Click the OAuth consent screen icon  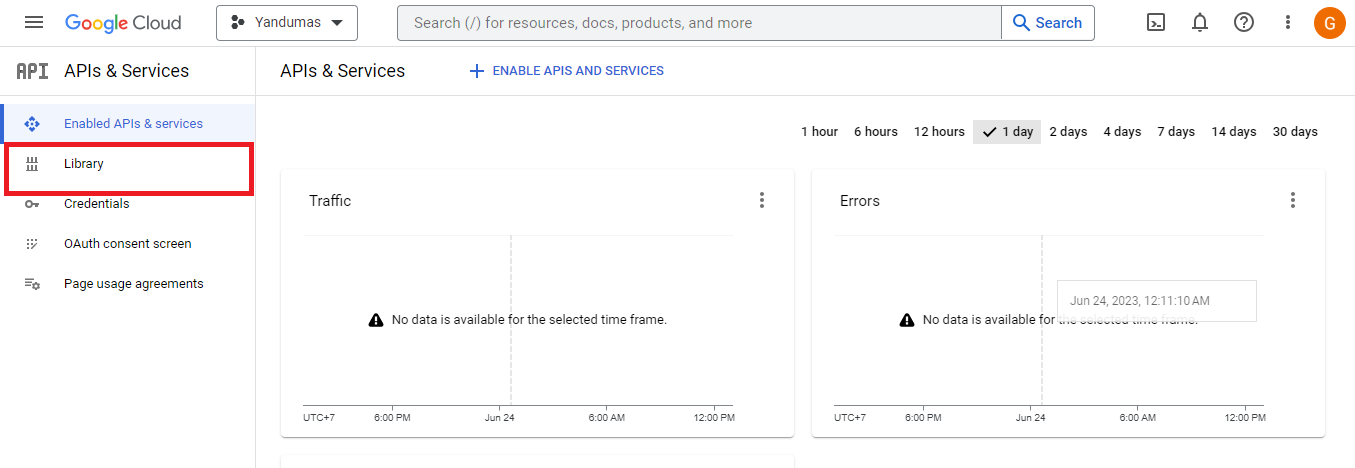point(32,243)
